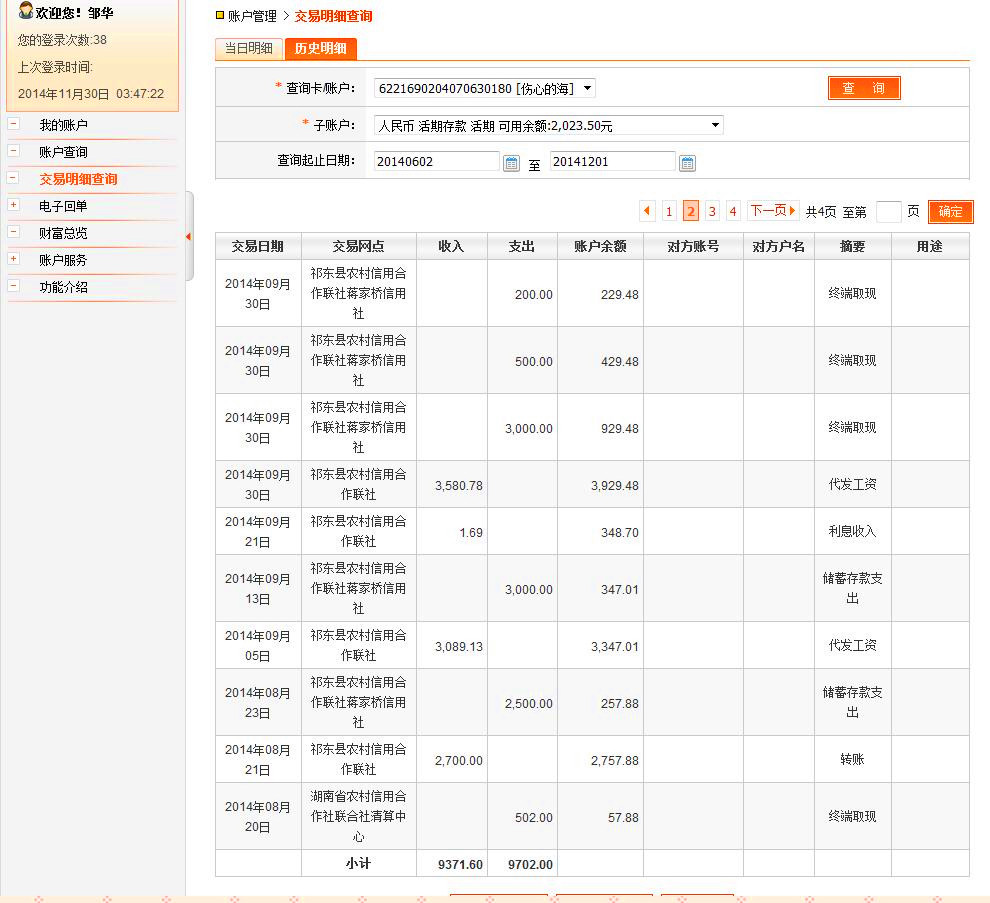This screenshot has width=990, height=903.
Task: Expand the 电子回单 menu plus icon
Action: pyautogui.click(x=14, y=205)
